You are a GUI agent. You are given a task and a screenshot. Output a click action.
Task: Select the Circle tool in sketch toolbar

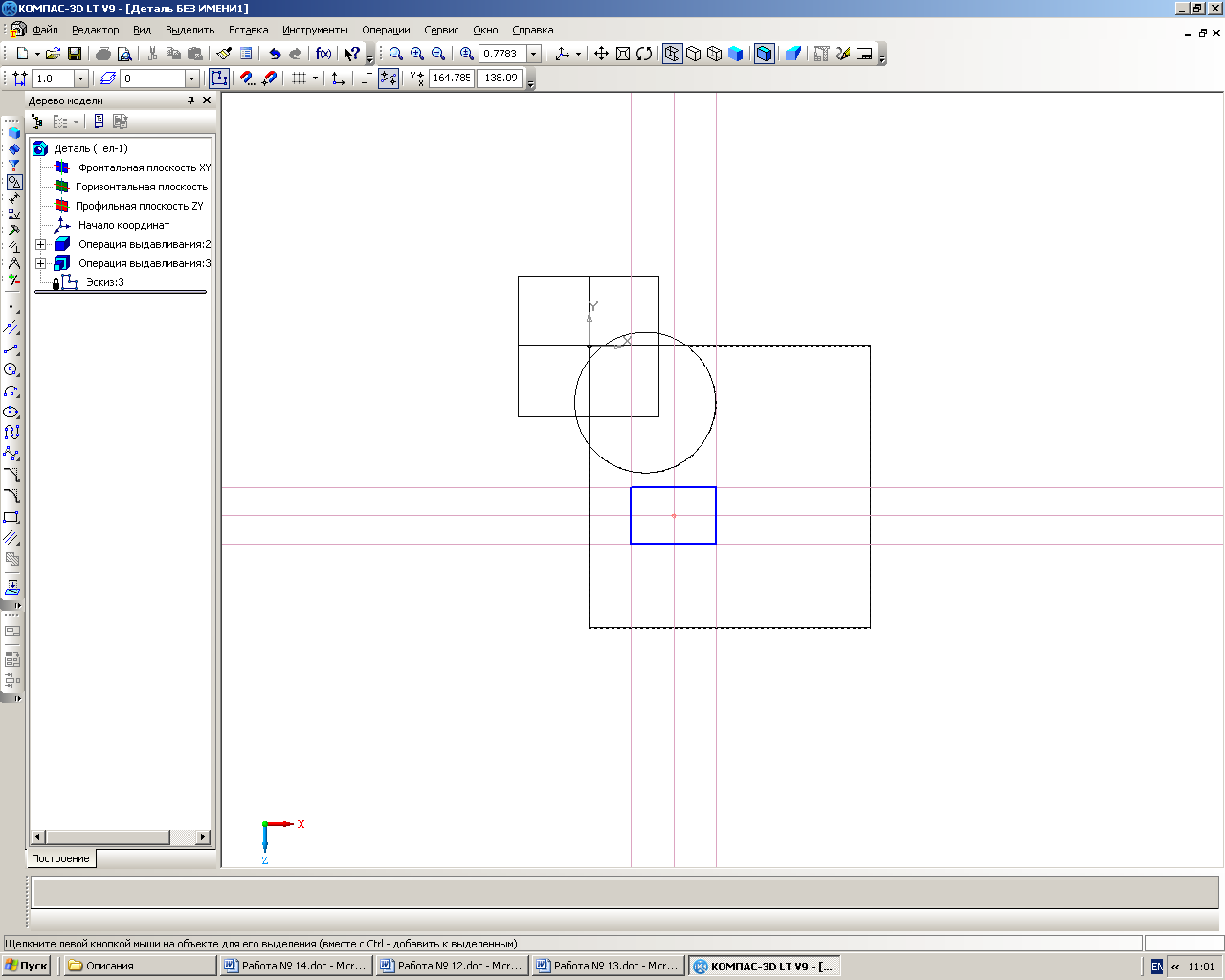point(11,369)
